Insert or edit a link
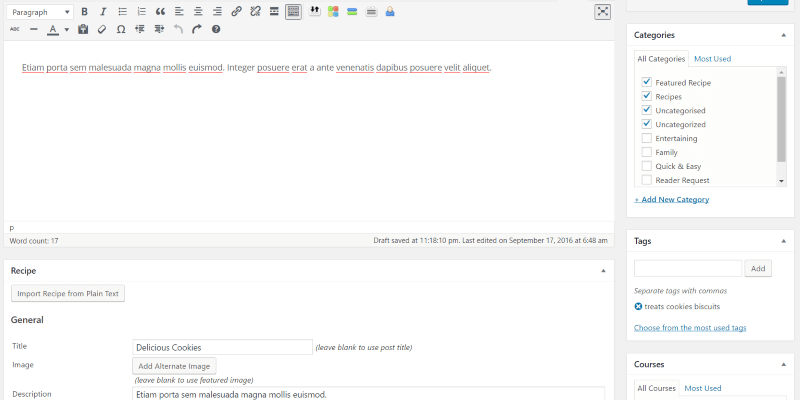 [x=236, y=12]
